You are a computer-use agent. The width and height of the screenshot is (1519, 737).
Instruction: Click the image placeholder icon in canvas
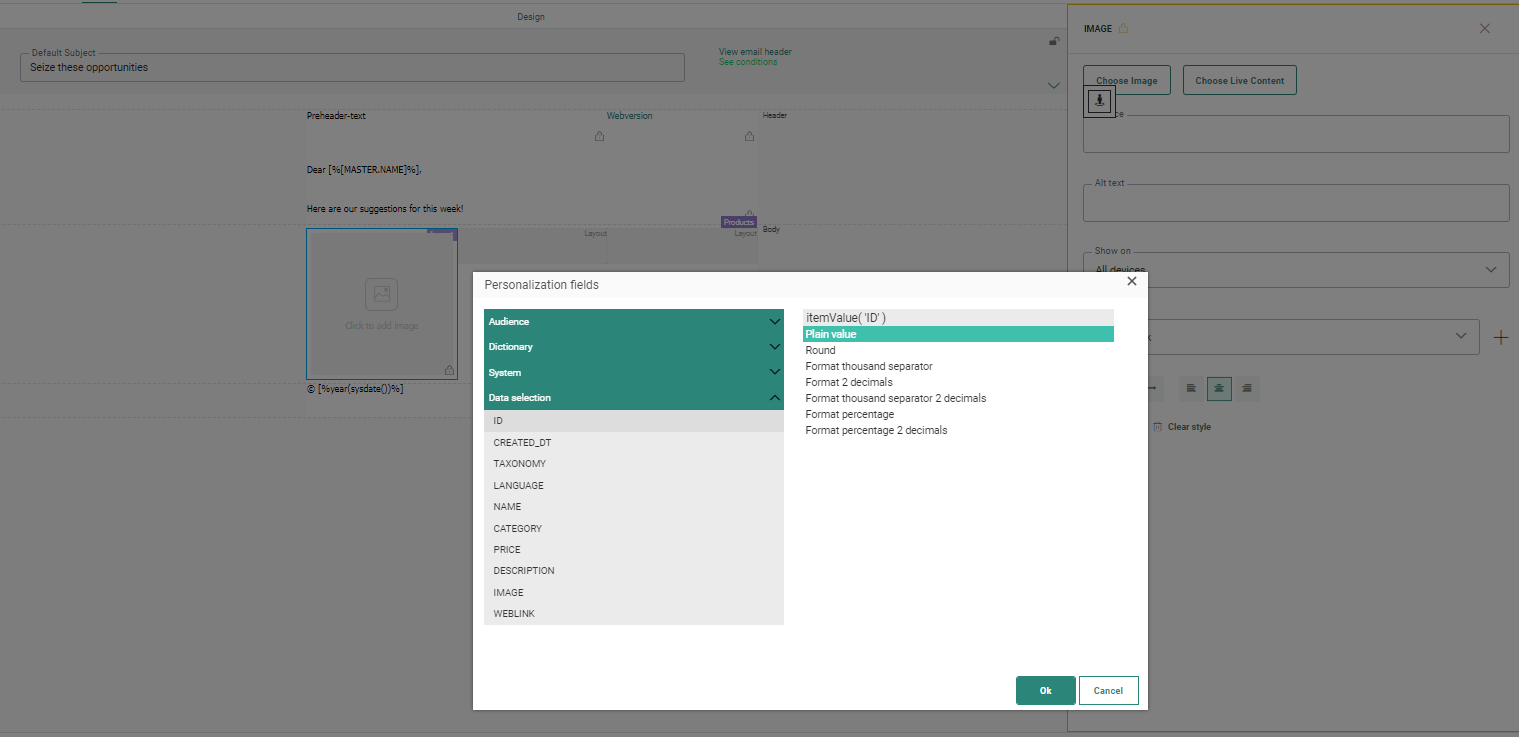(x=381, y=294)
